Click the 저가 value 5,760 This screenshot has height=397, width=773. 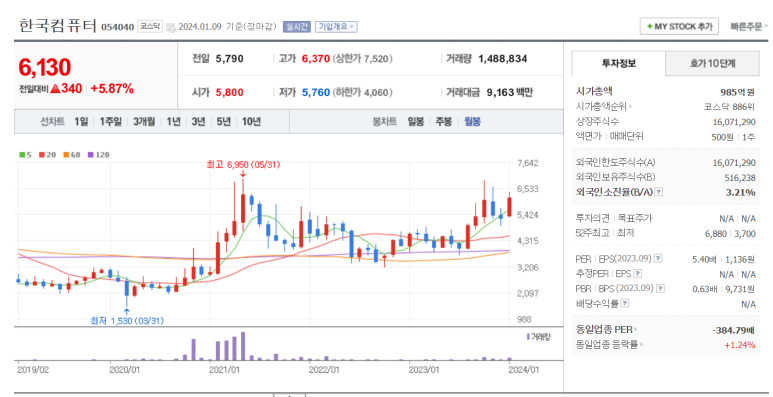316,92
